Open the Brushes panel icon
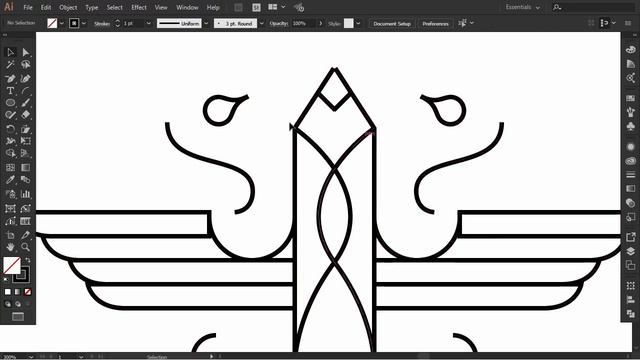640x360 pixels. point(631,112)
